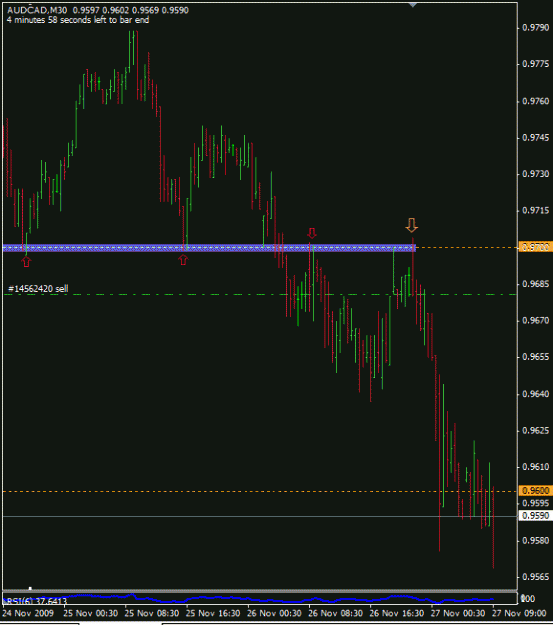
Task: Click the 0.9745 price scale label
Action: pyautogui.click(x=535, y=138)
